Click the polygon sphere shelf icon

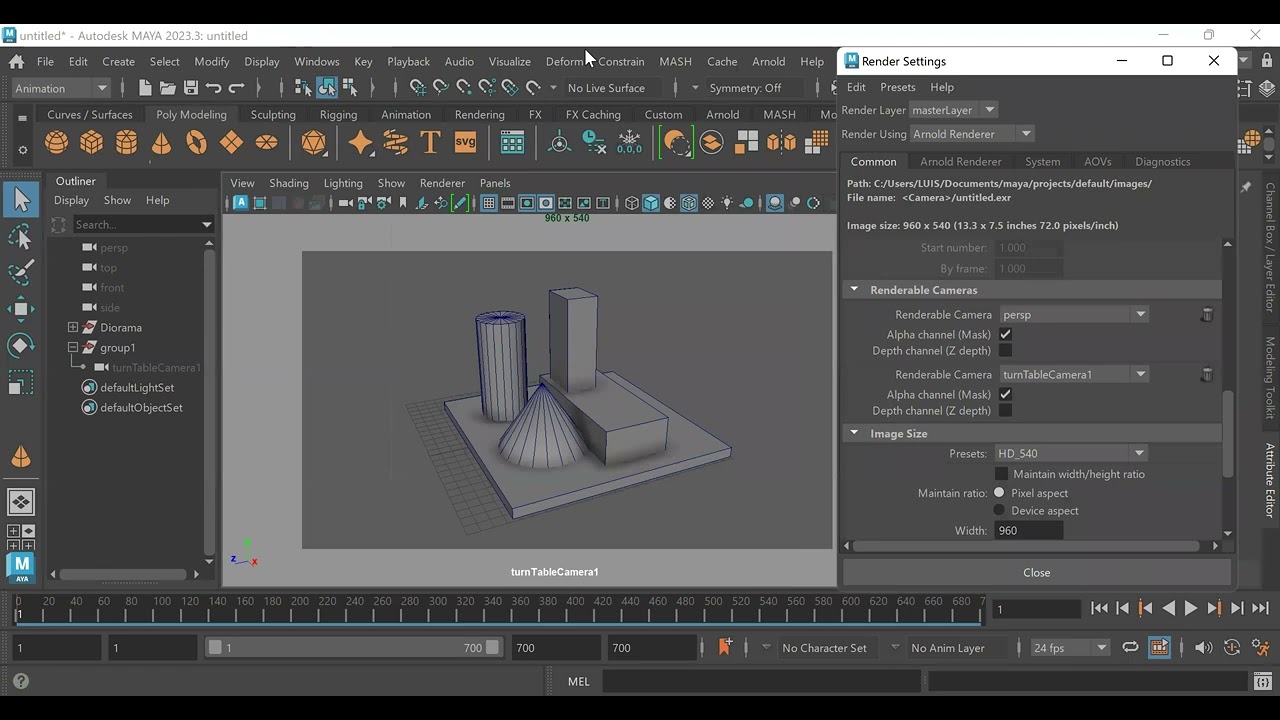pos(57,143)
